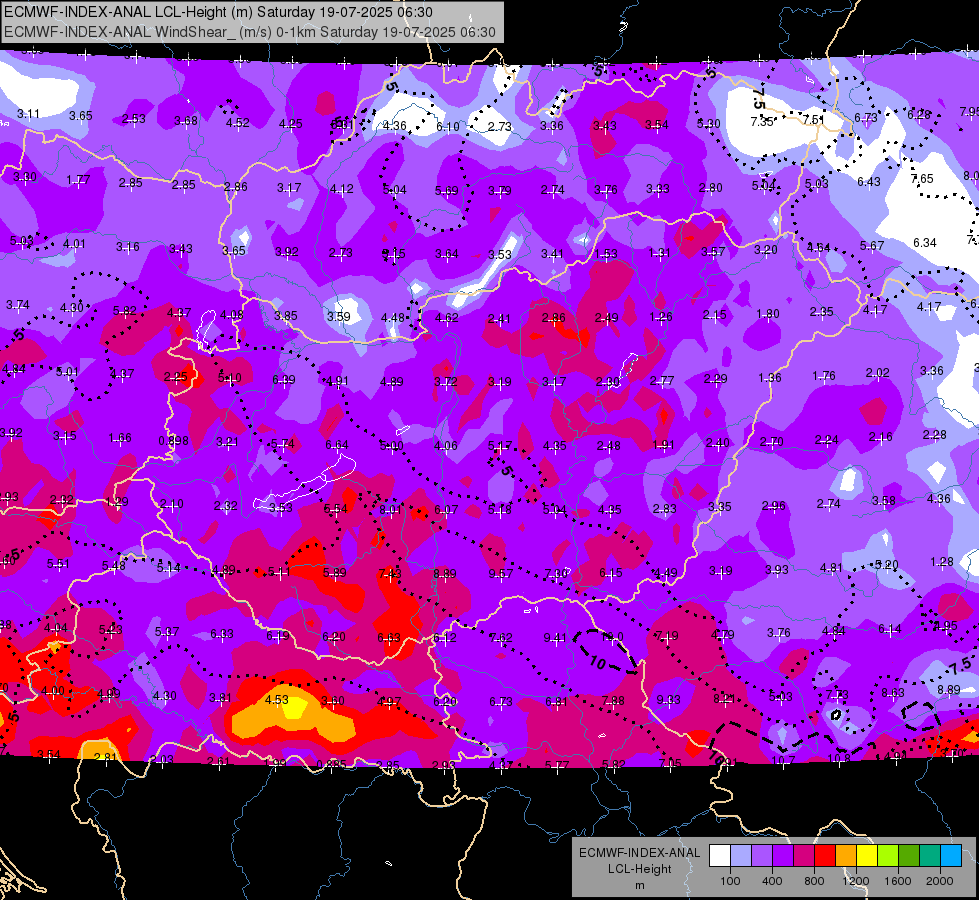Click the wind shear value 3.11
Image resolution: width=979 pixels, height=900 pixels.
(x=28, y=114)
